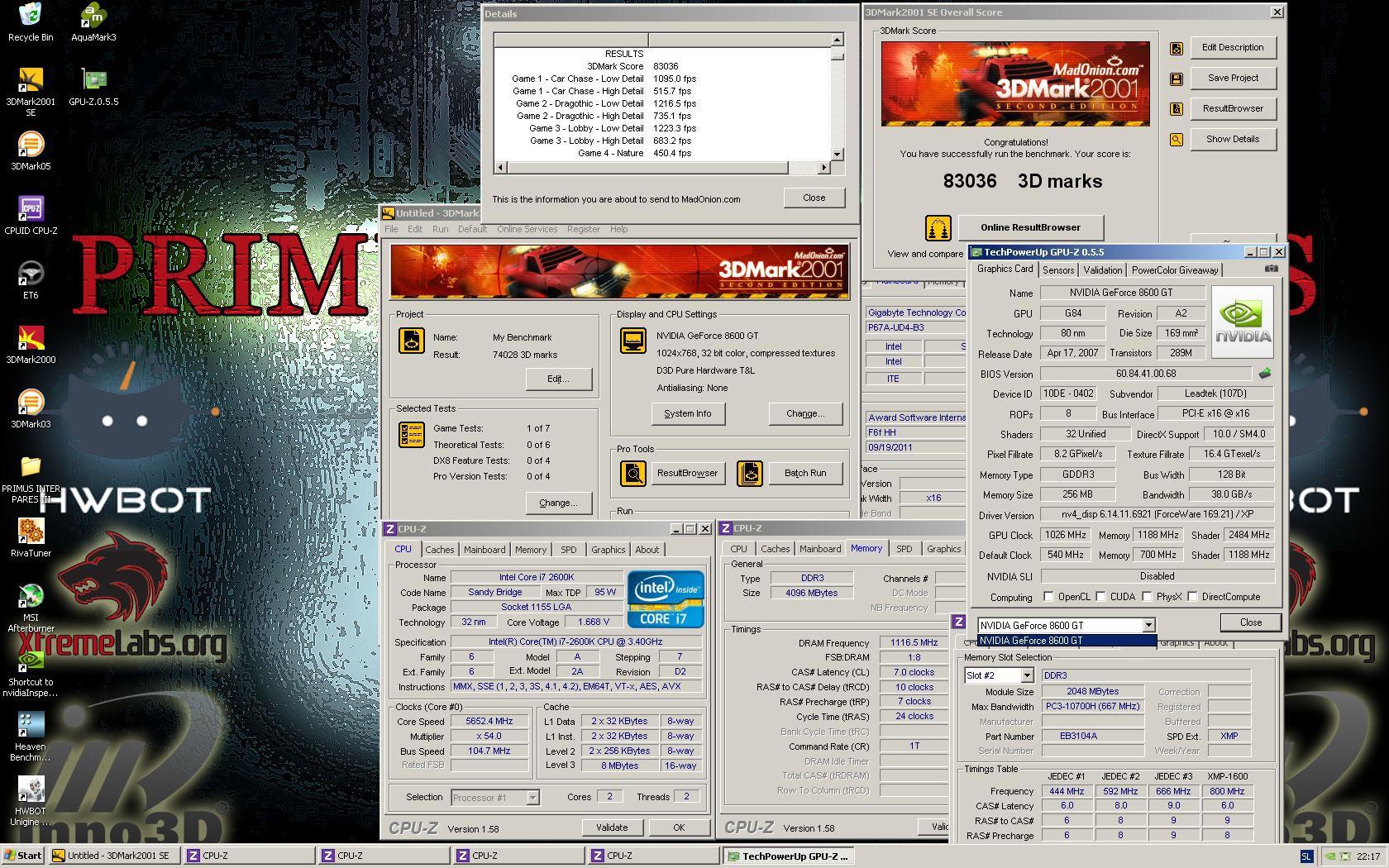Screen dimensions: 1389x868
Task: Click the System Info button
Action: click(x=688, y=413)
